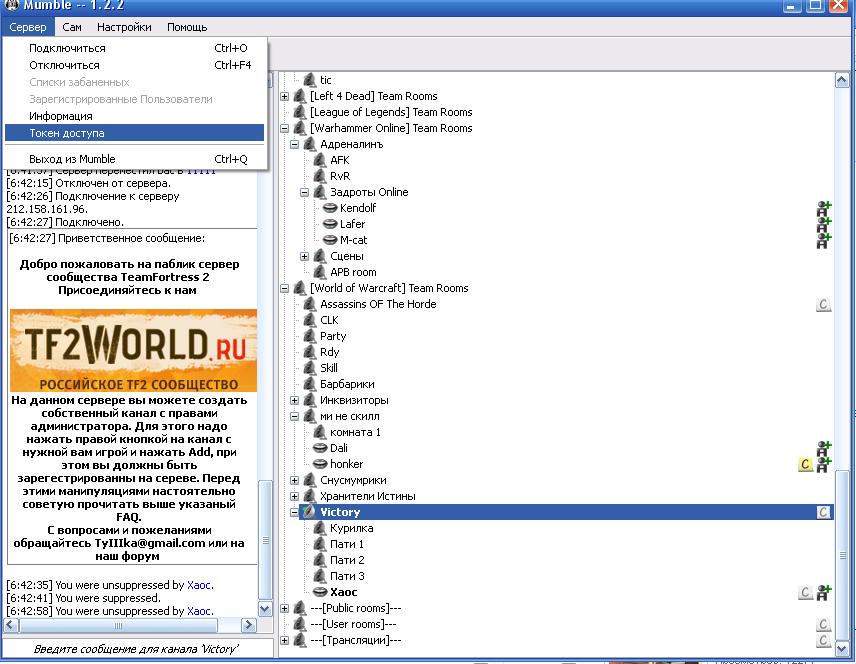The width and height of the screenshot is (856, 664).
Task: Click the channel icon beside Party
Action: [x=310, y=336]
